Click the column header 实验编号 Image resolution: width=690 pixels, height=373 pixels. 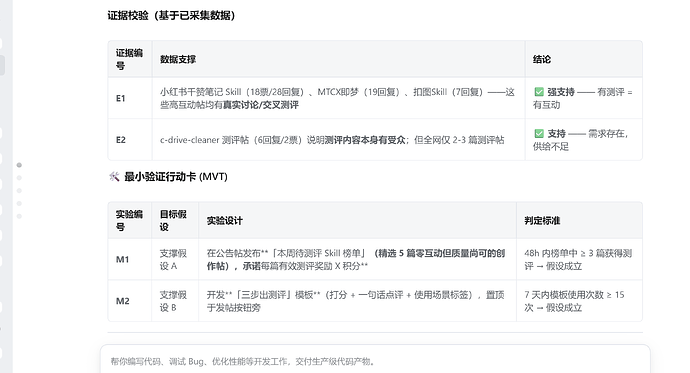click(129, 221)
